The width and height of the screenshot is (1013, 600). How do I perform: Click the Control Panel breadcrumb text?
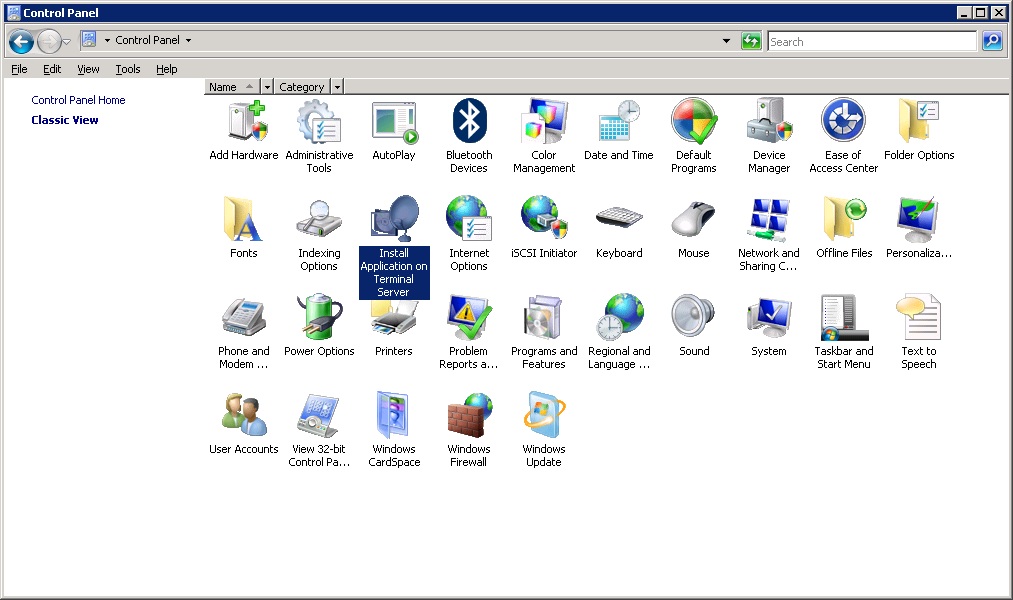(147, 40)
